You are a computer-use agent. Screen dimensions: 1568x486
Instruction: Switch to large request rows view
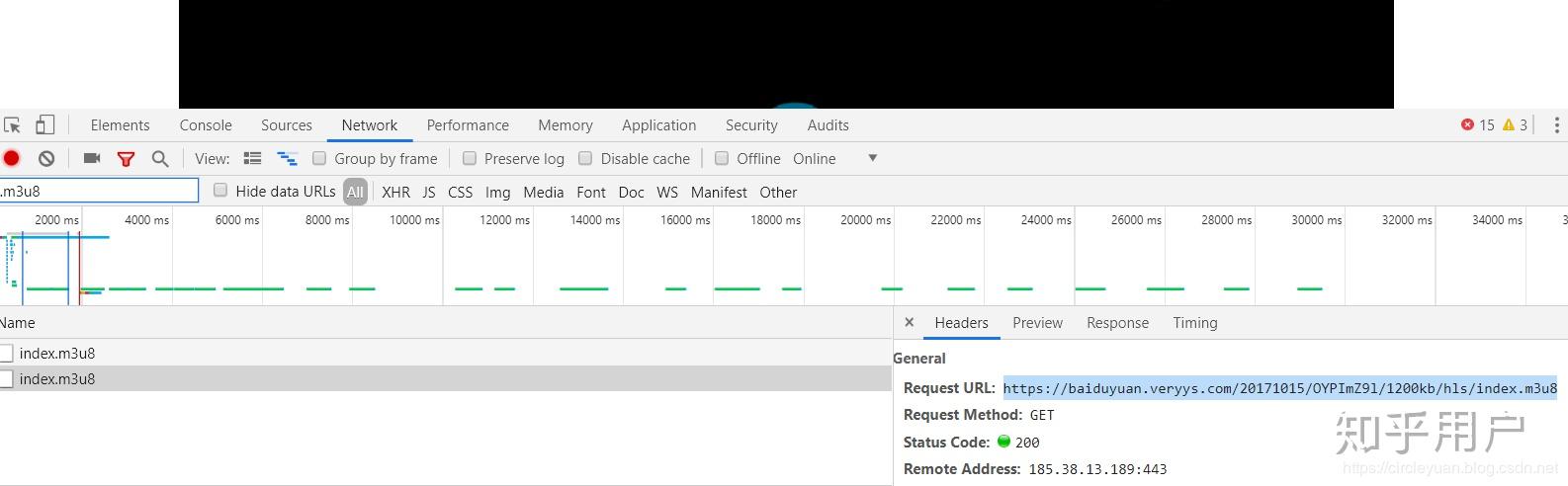(253, 158)
